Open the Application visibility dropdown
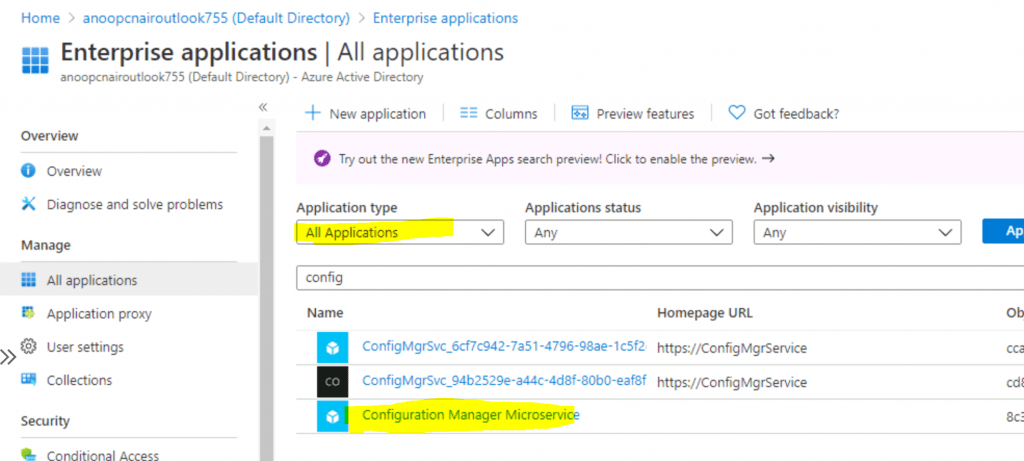 pyautogui.click(x=857, y=232)
